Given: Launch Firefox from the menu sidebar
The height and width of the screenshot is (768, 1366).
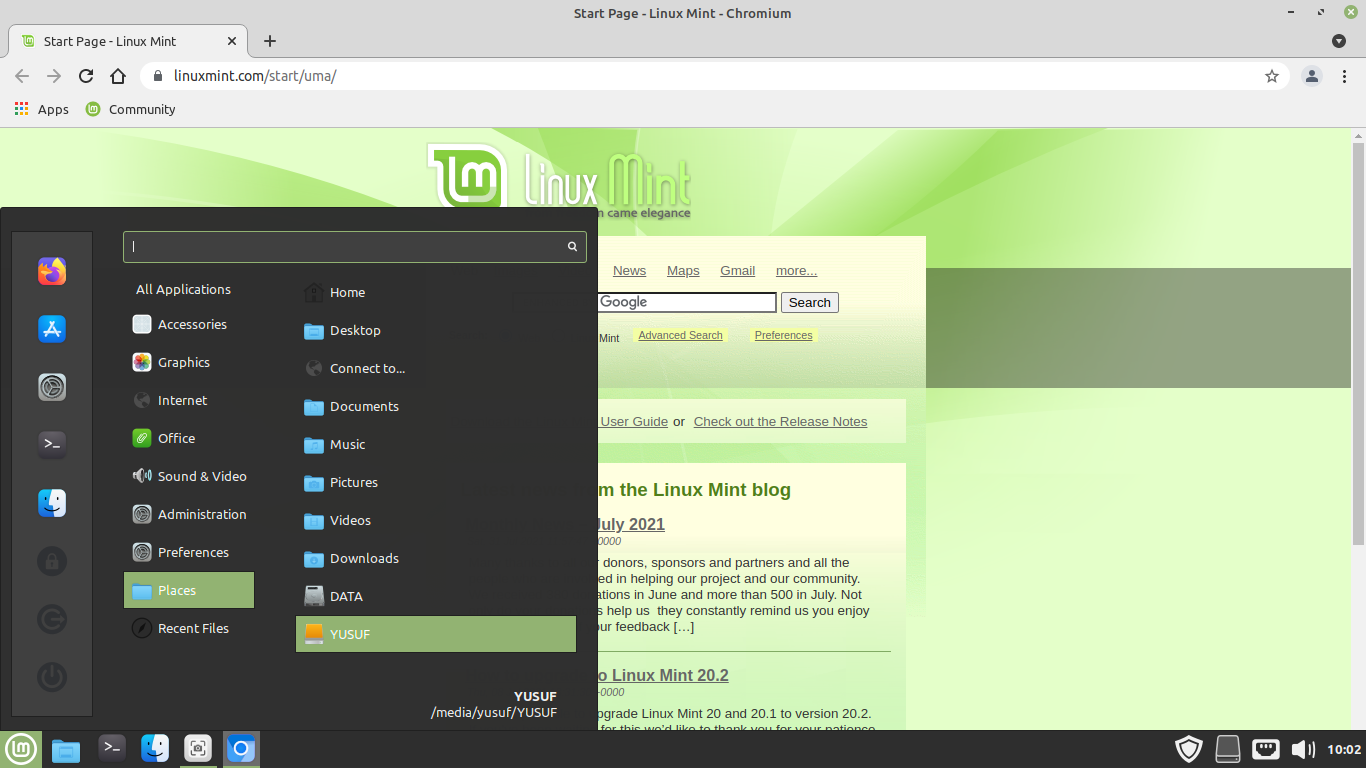Looking at the screenshot, I should [x=52, y=271].
